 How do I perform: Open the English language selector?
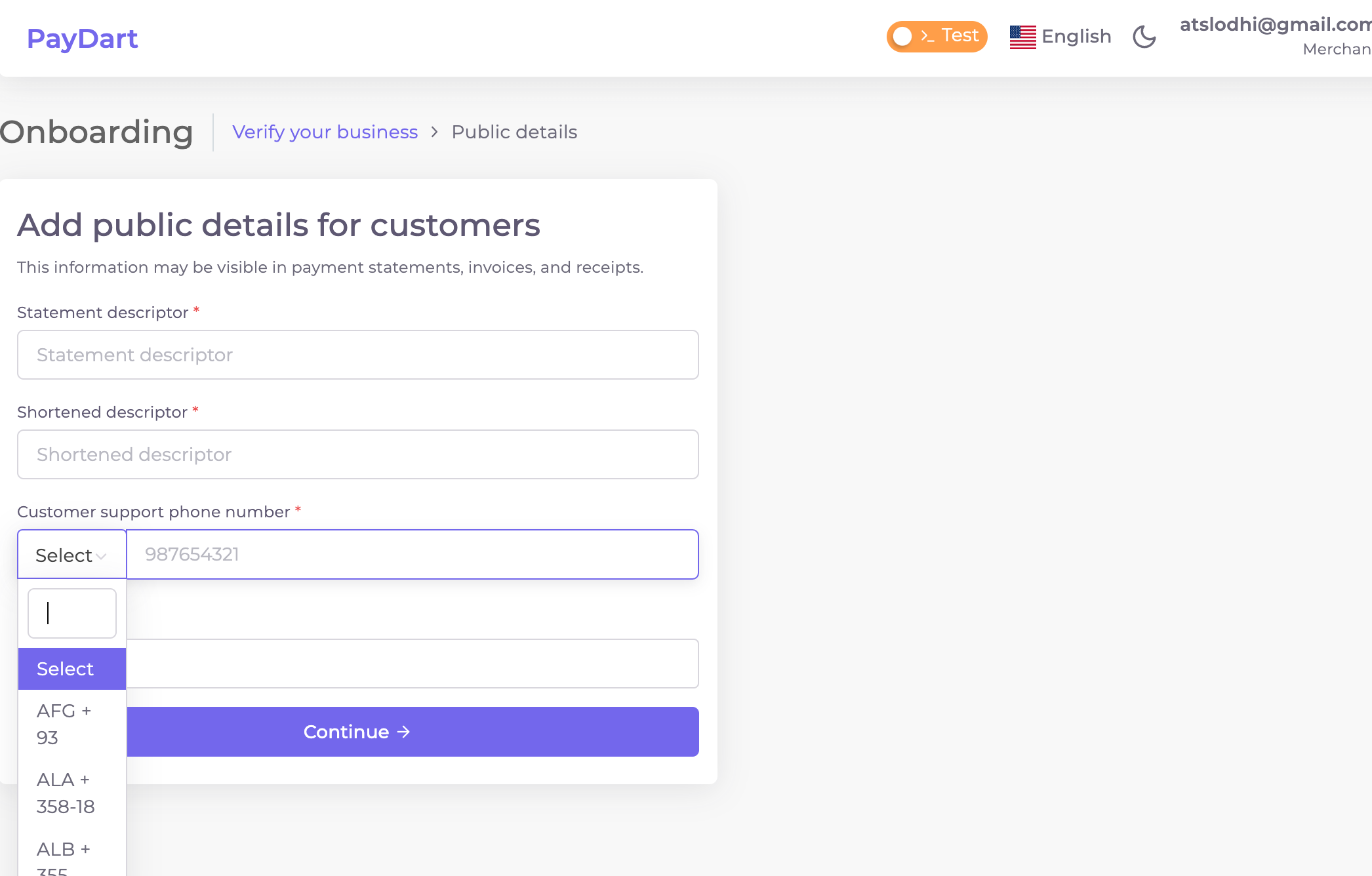1060,37
